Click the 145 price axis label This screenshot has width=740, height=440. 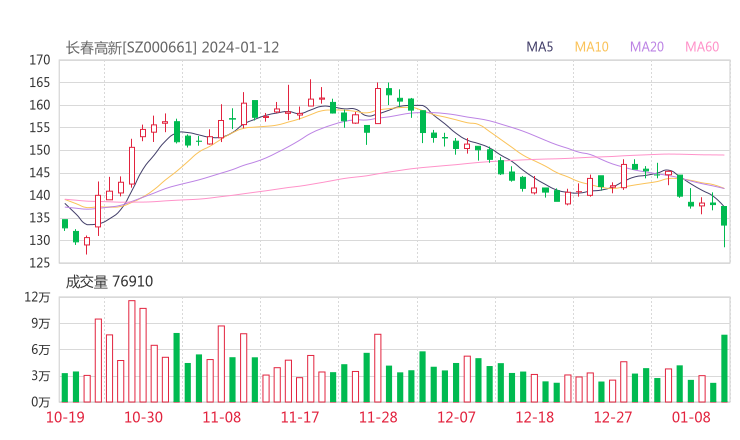[40, 173]
